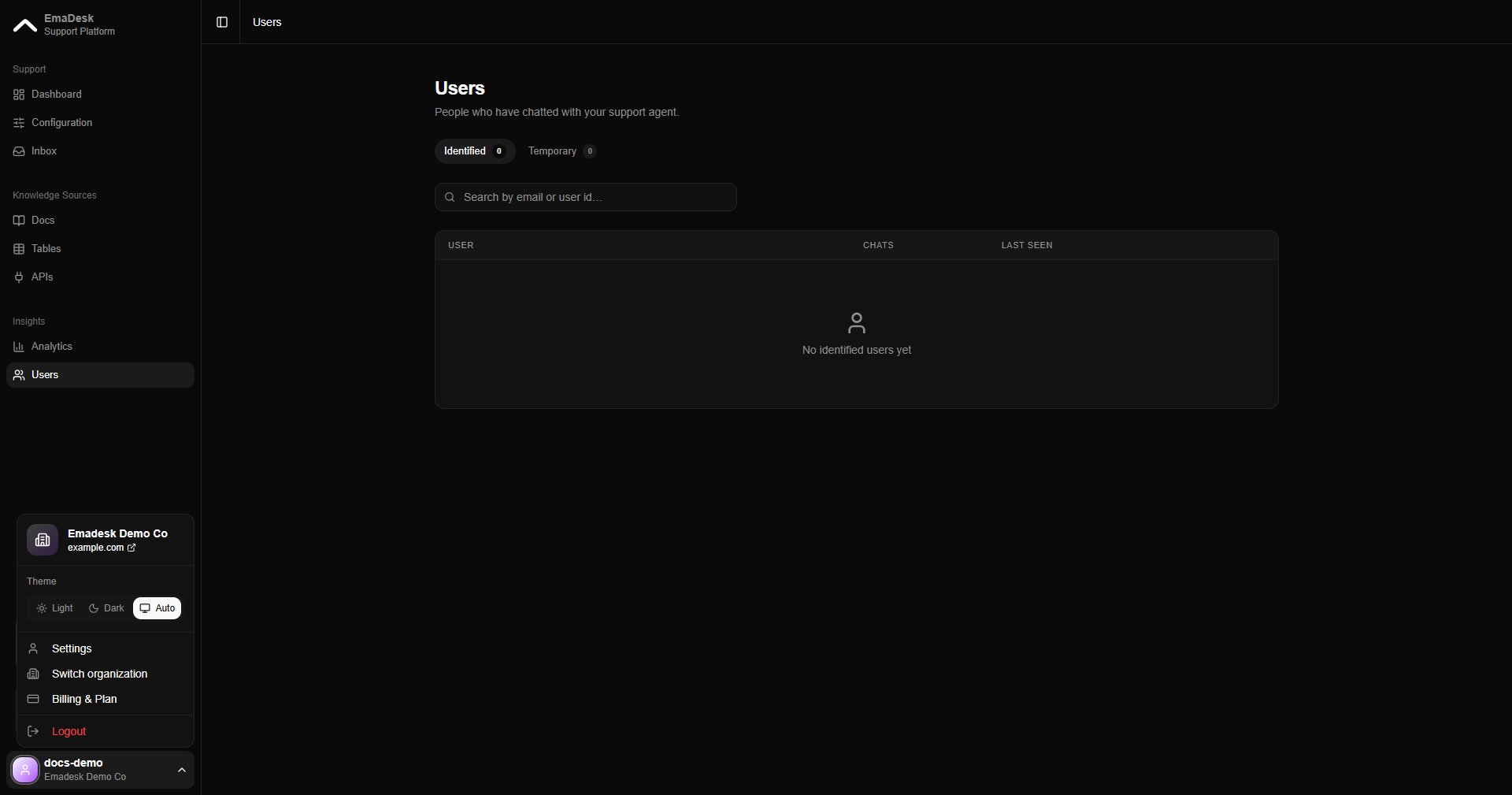1512x795 pixels.
Task: Click the empty-state person icon
Action: [x=857, y=322]
